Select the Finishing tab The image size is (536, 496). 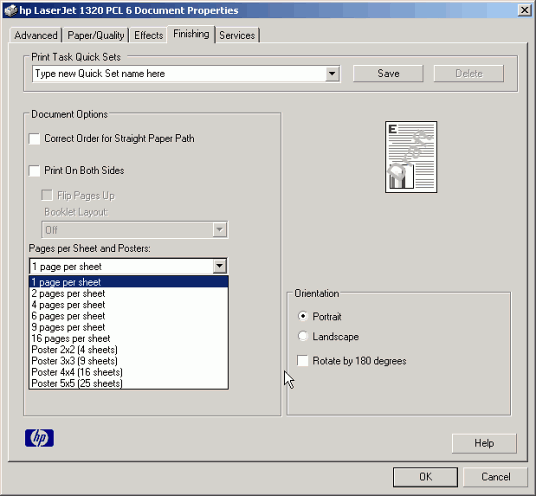pyautogui.click(x=191, y=34)
